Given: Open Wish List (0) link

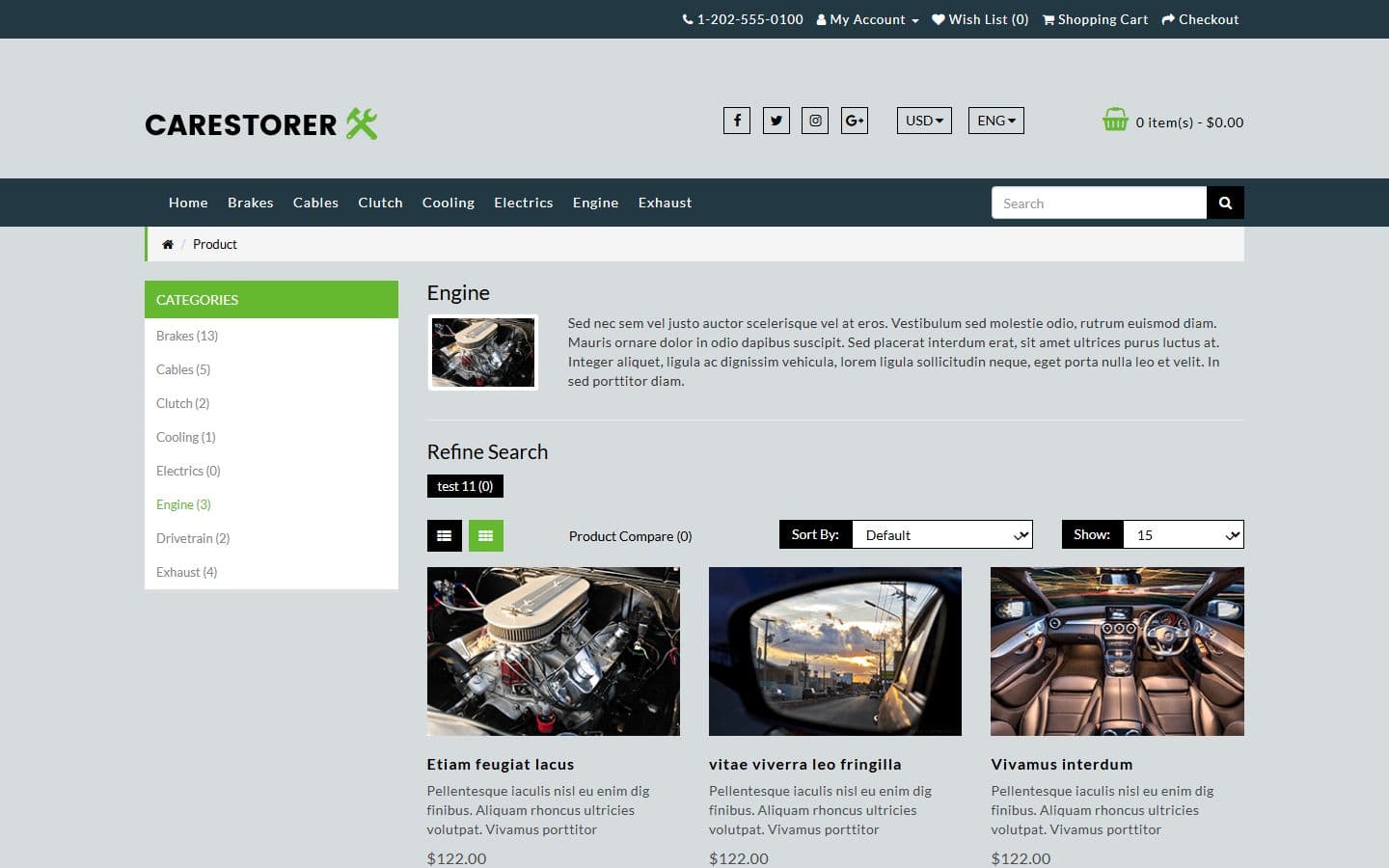Looking at the screenshot, I should pyautogui.click(x=980, y=19).
